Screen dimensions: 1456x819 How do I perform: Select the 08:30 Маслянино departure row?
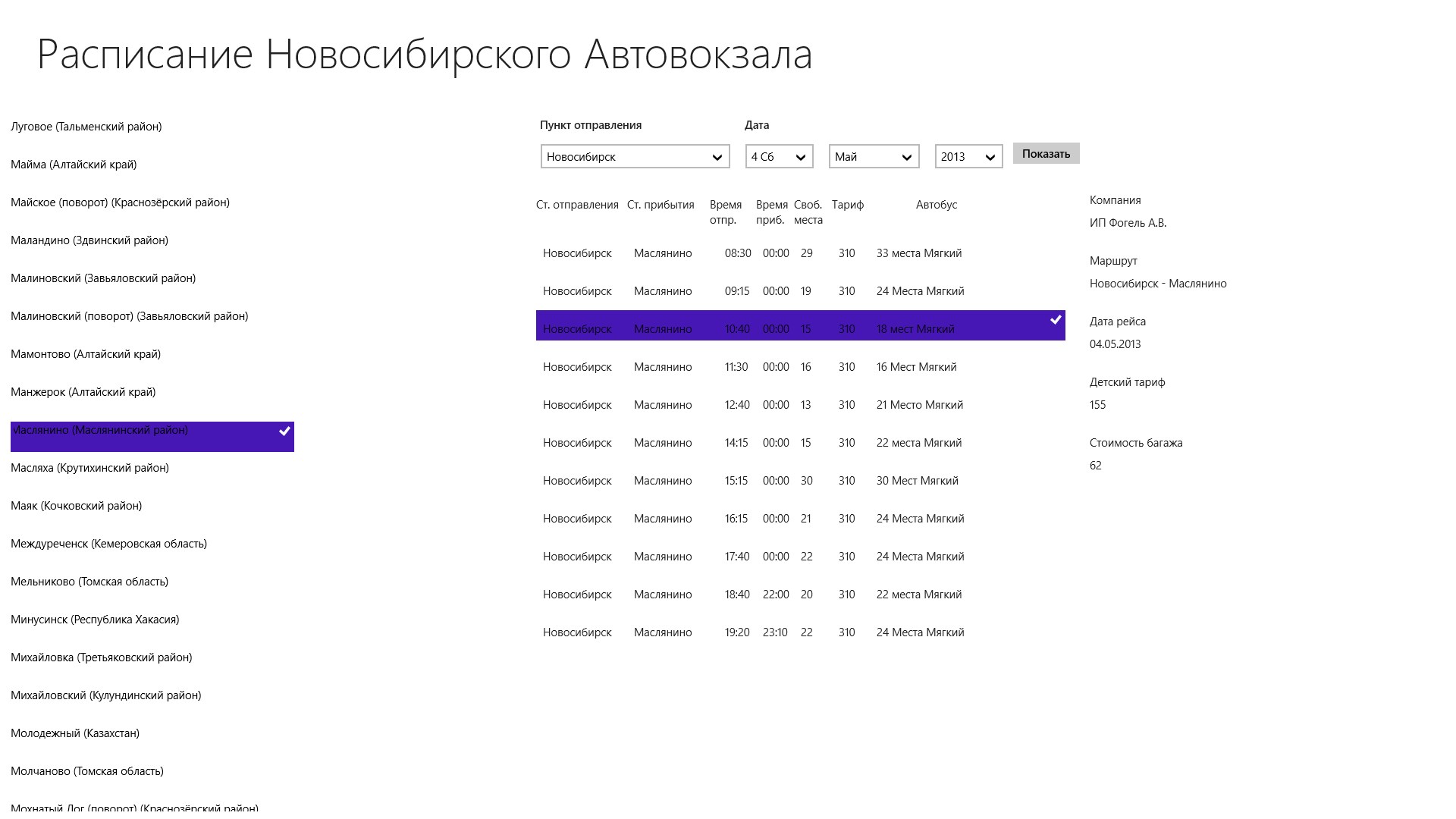(800, 253)
